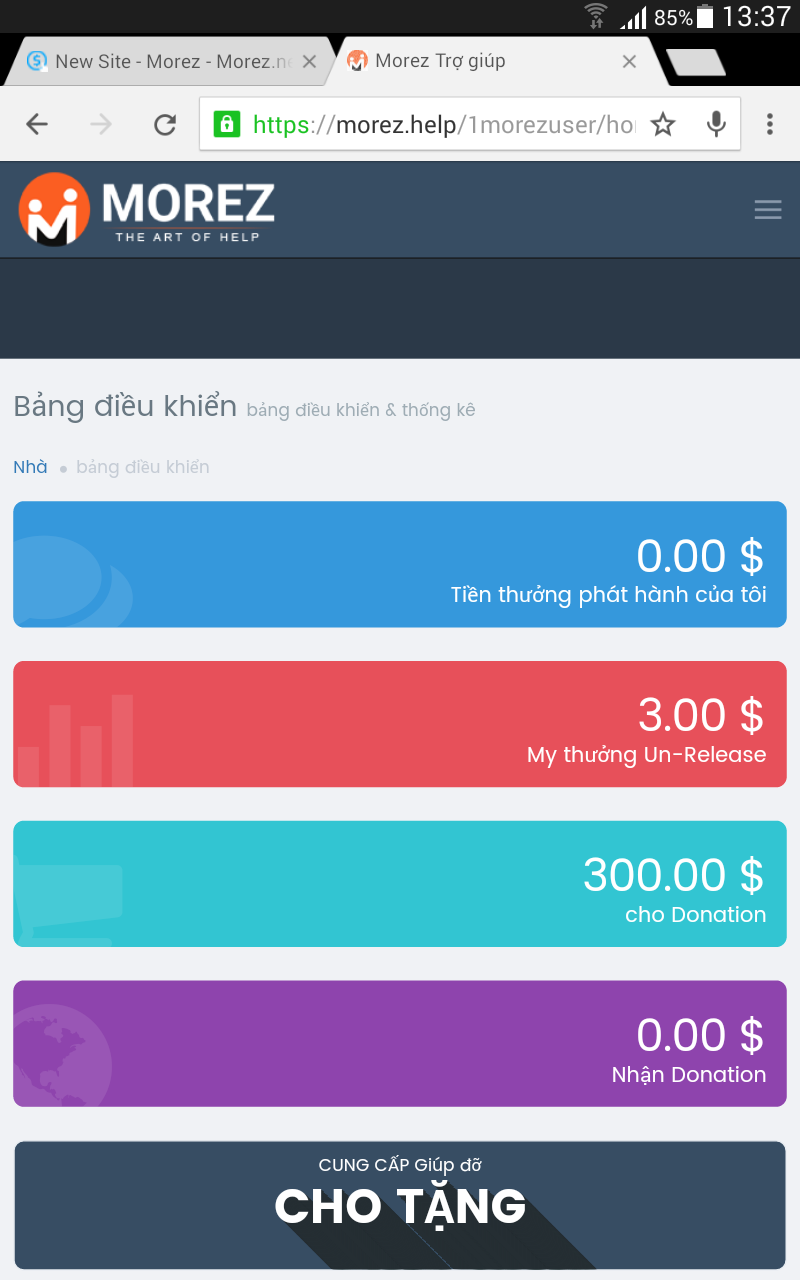Bookmark this page with the star

pos(663,124)
